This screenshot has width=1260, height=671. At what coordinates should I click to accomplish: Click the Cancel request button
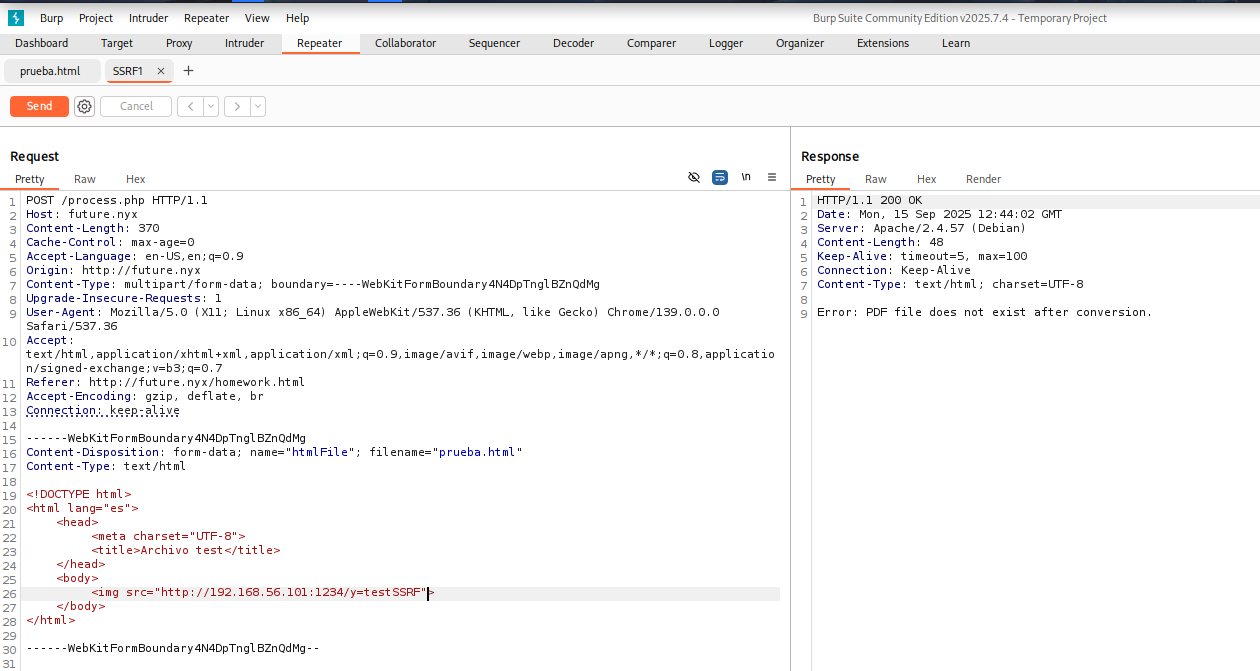tap(136, 106)
